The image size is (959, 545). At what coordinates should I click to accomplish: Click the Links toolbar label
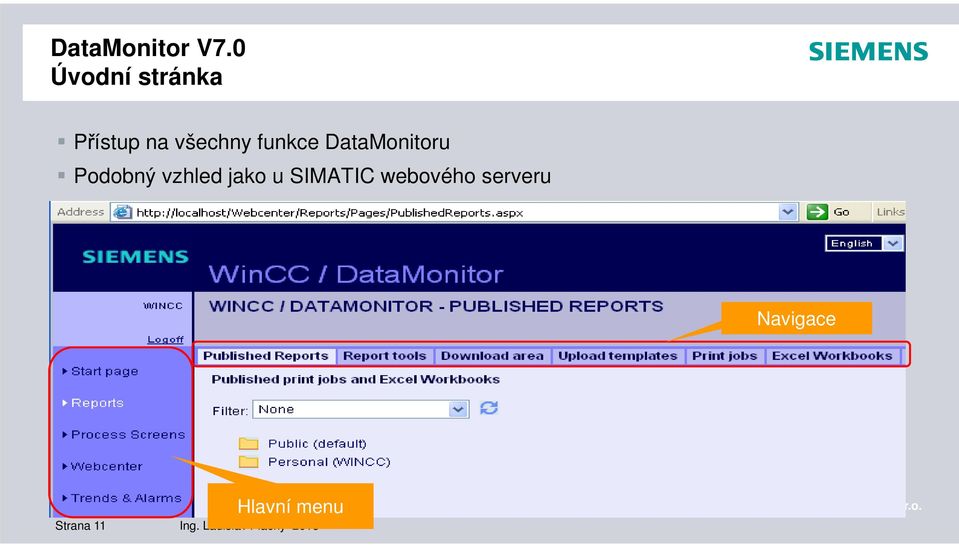tap(890, 212)
